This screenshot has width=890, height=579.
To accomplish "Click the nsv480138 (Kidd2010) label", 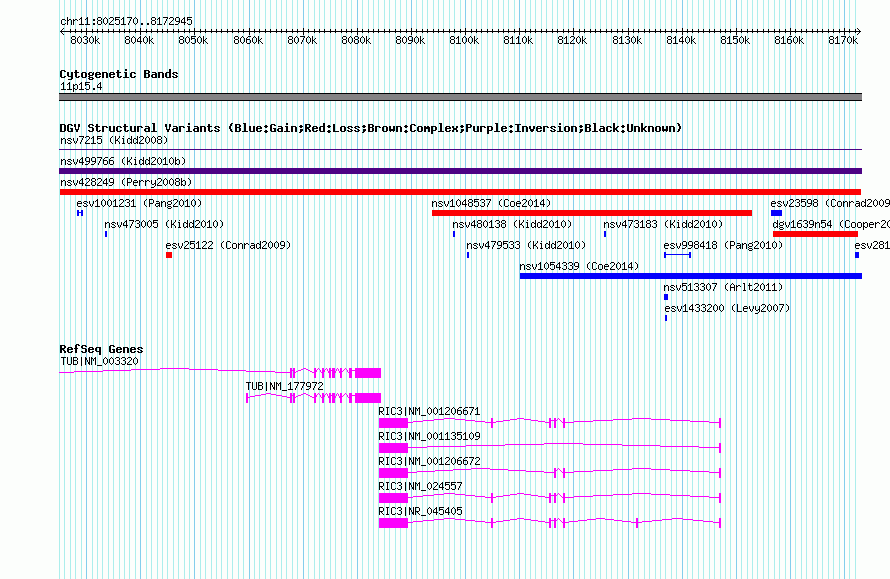I will [512, 224].
